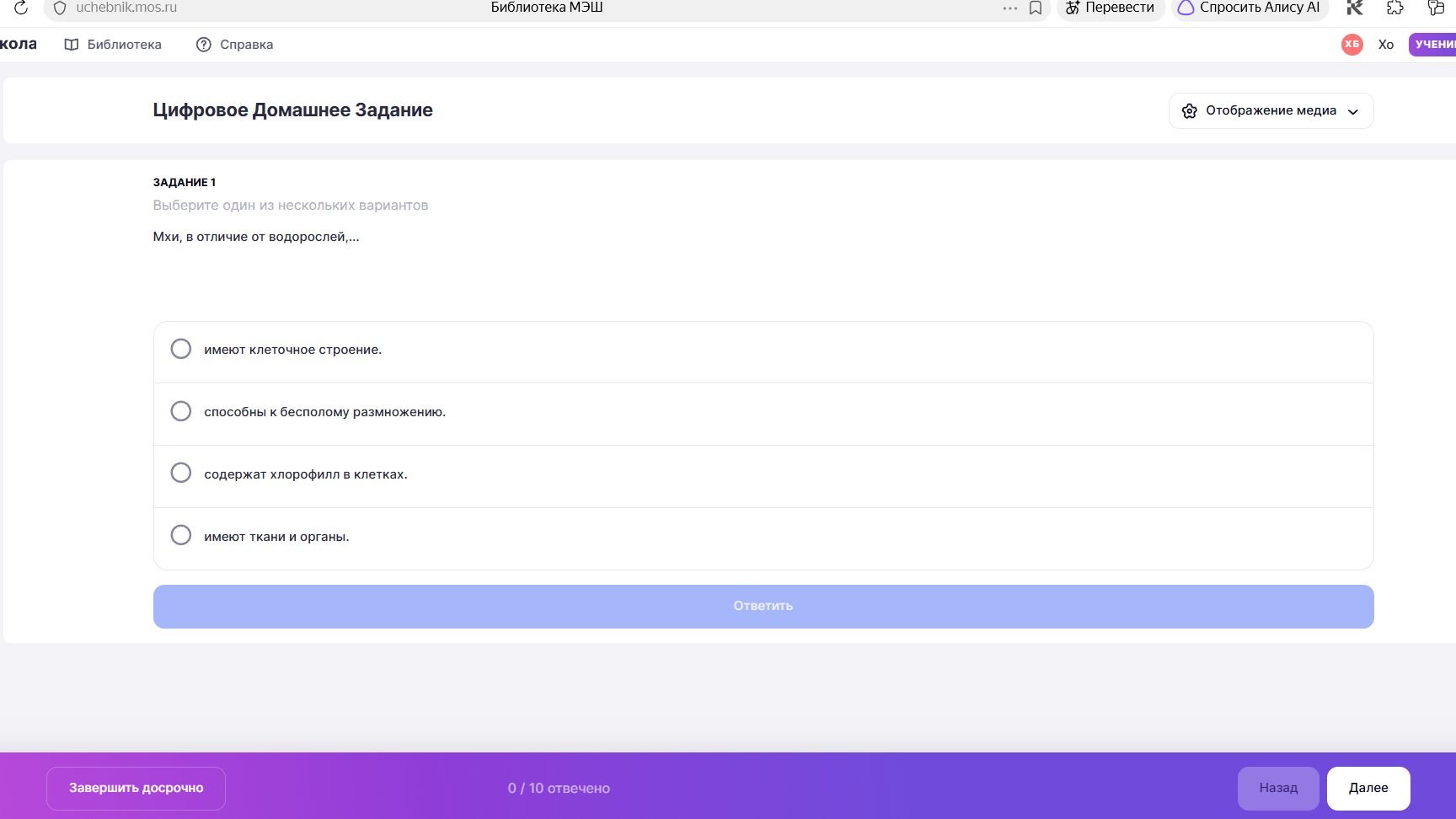This screenshot has width=1456, height=819.
Task: Open the Библиотека menu item
Action: [x=113, y=45]
